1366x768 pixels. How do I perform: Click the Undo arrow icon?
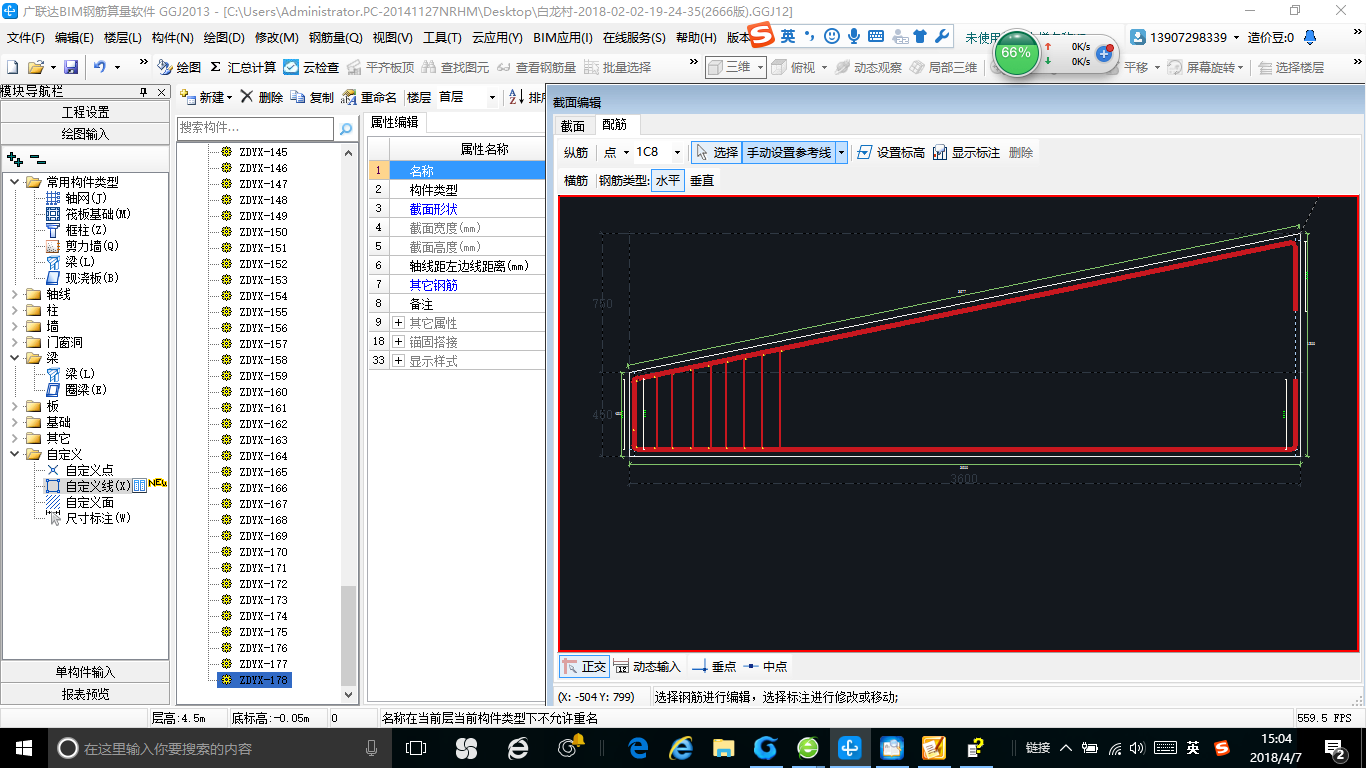[100, 67]
